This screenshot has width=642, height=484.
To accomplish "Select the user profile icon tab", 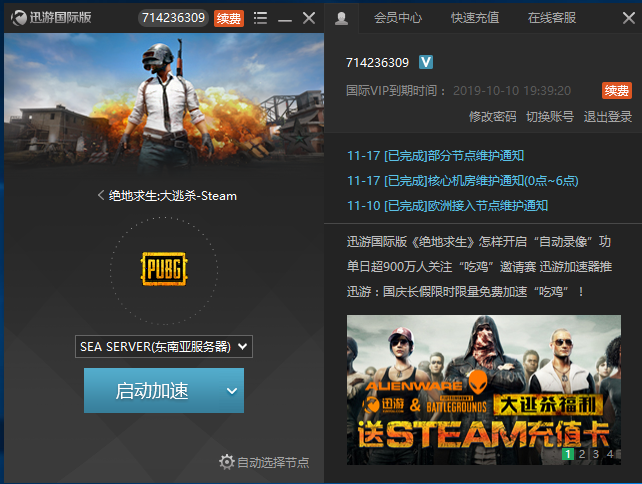I will [x=341, y=18].
